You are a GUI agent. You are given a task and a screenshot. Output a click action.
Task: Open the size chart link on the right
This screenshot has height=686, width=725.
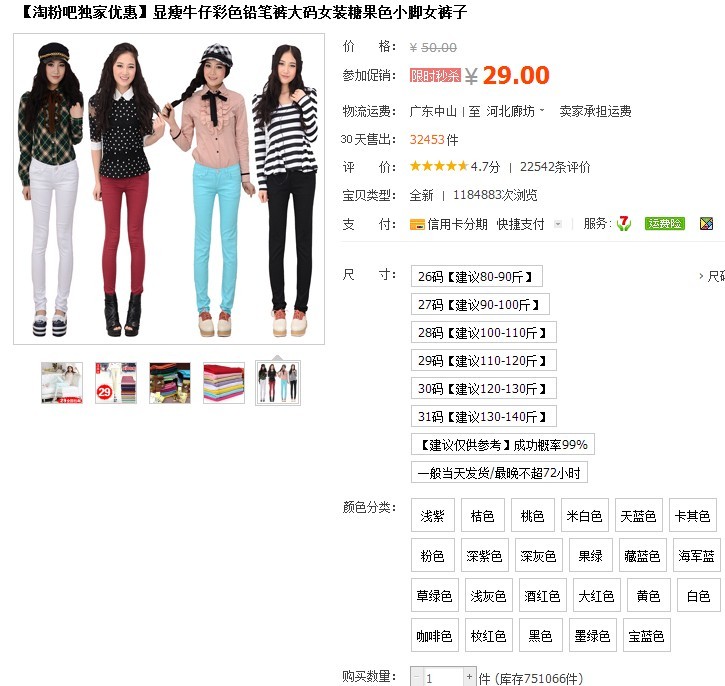point(712,276)
